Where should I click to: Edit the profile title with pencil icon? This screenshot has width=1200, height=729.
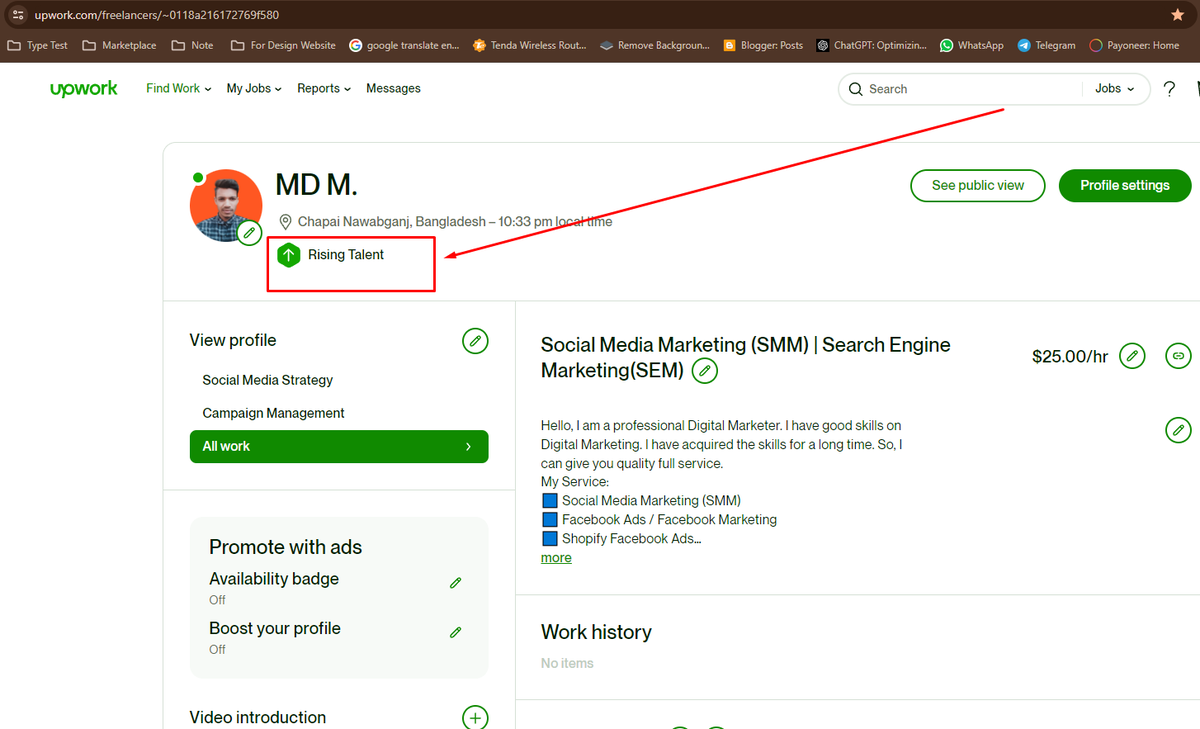click(x=705, y=371)
